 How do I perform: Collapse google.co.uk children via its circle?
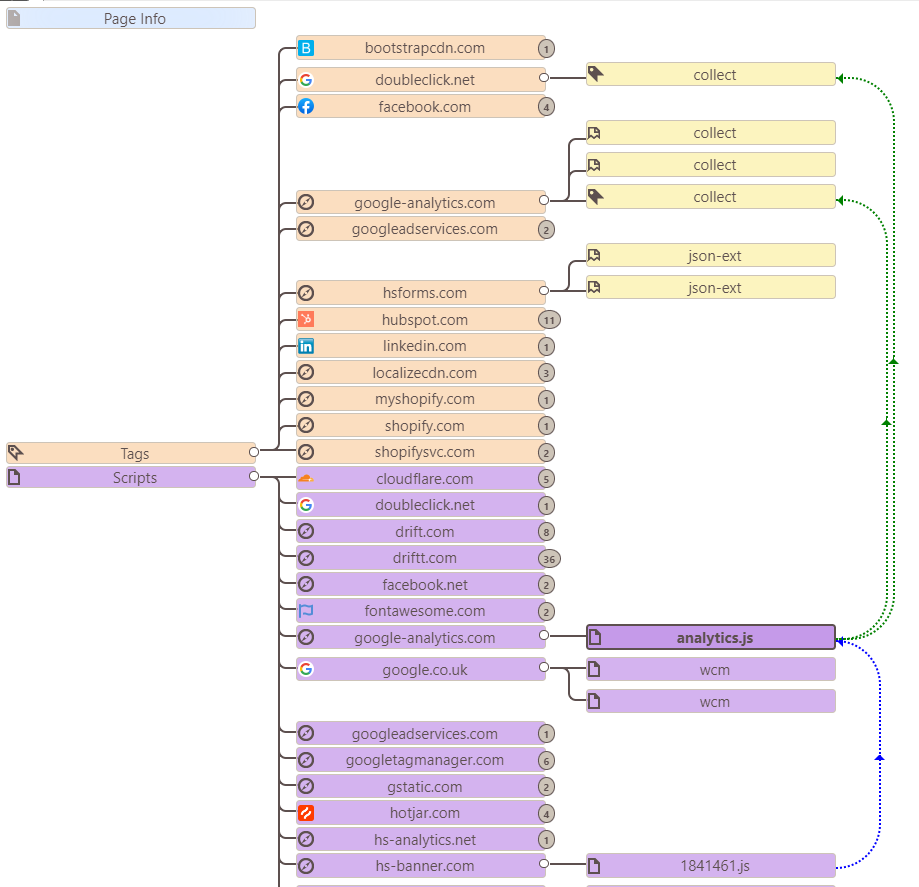[x=544, y=667]
